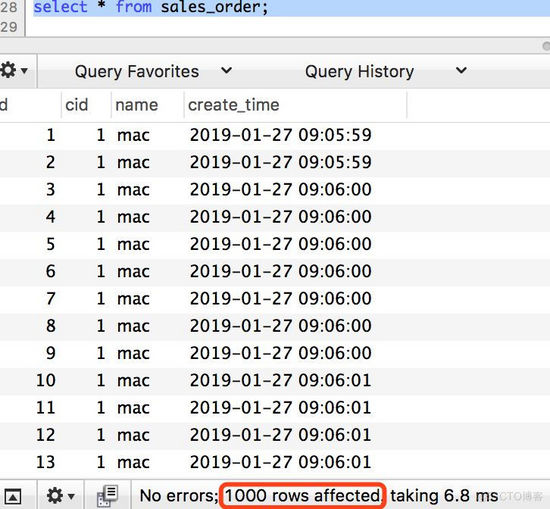Screen dimensions: 550x509
Task: Click create_time cell of row 1
Action: [x=281, y=135]
